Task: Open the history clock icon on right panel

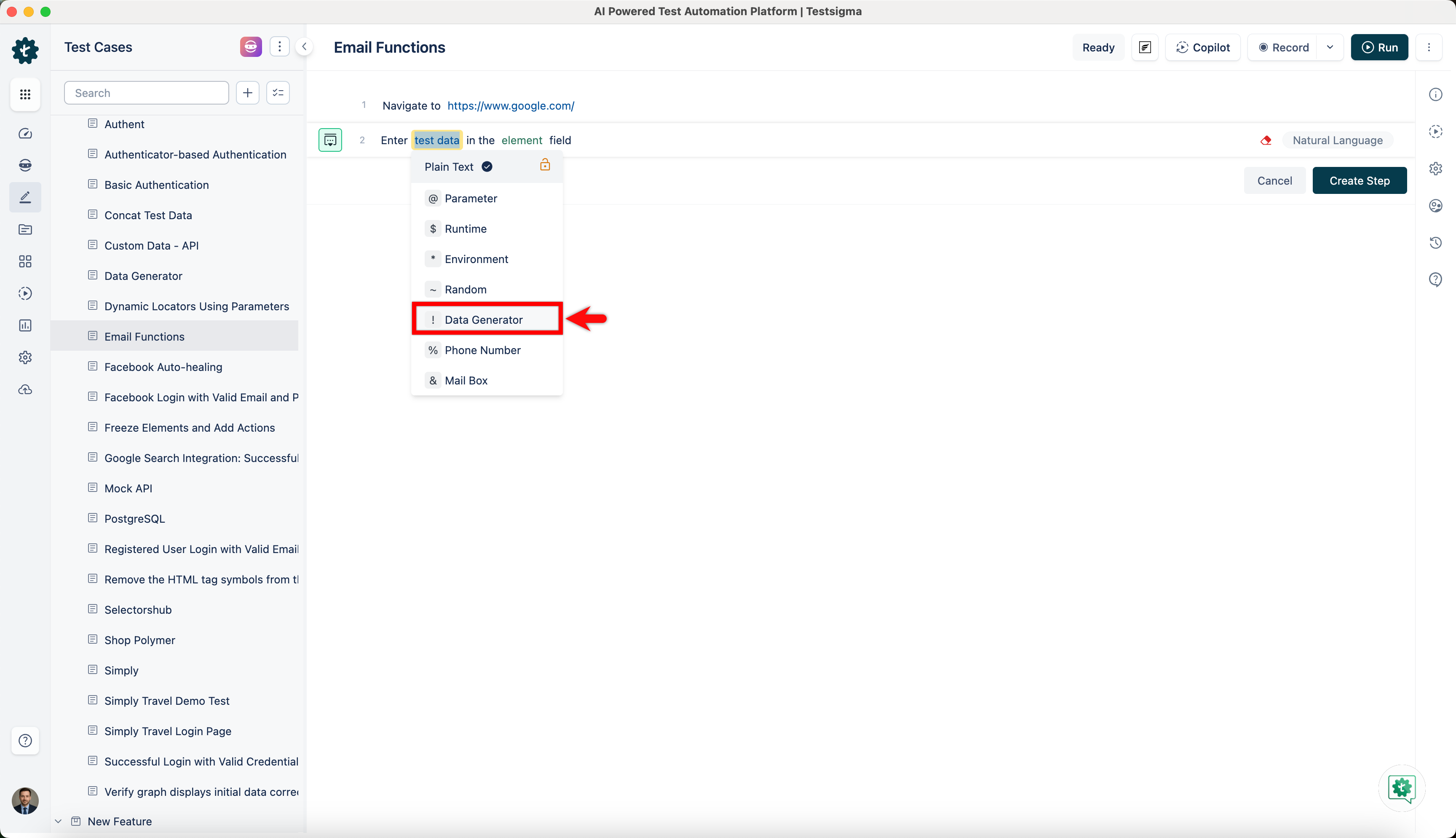Action: coord(1435,242)
